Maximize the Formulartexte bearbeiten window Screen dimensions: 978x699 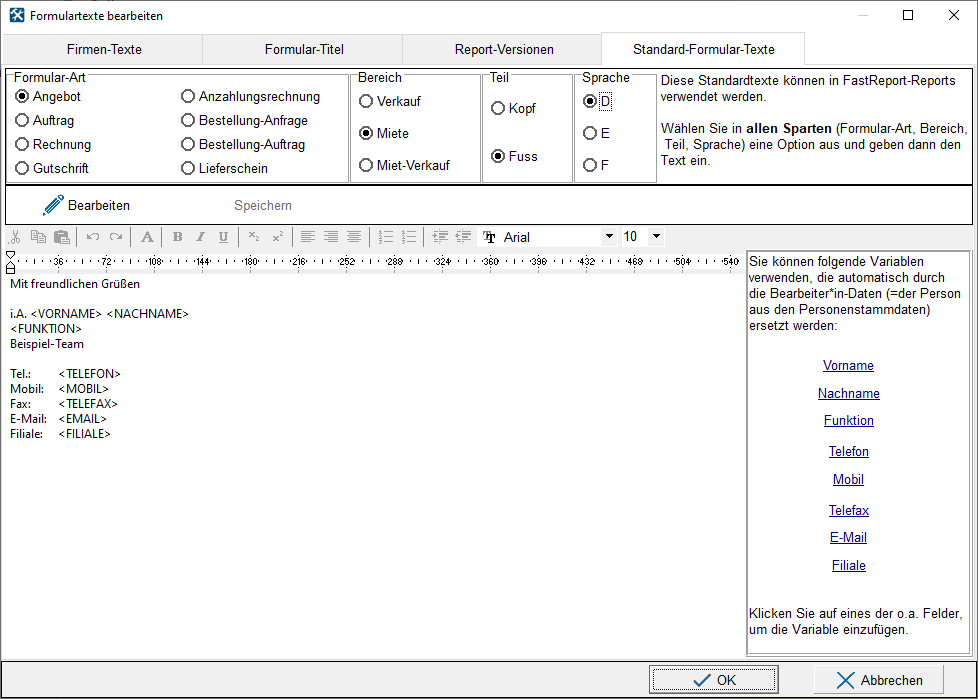pos(908,15)
